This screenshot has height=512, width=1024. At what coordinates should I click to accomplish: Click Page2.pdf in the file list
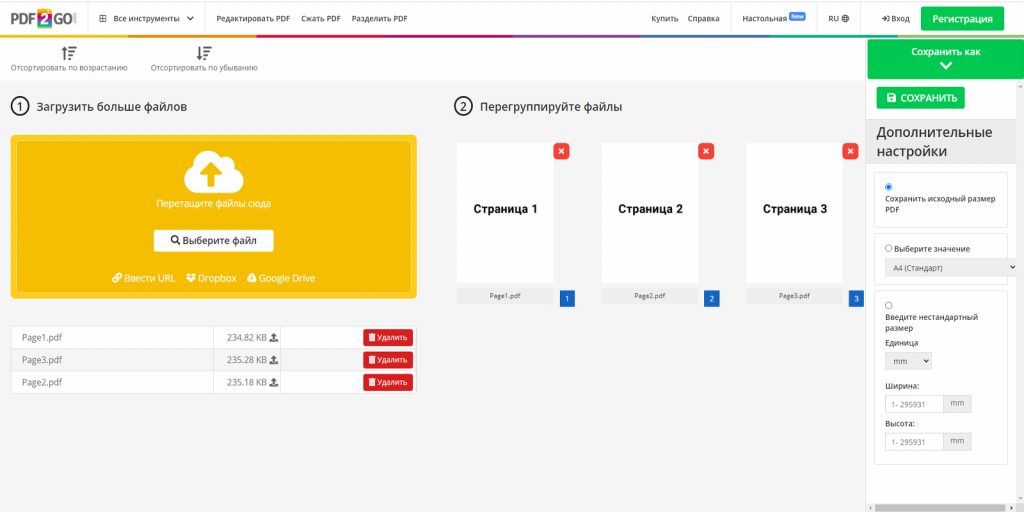(42, 382)
